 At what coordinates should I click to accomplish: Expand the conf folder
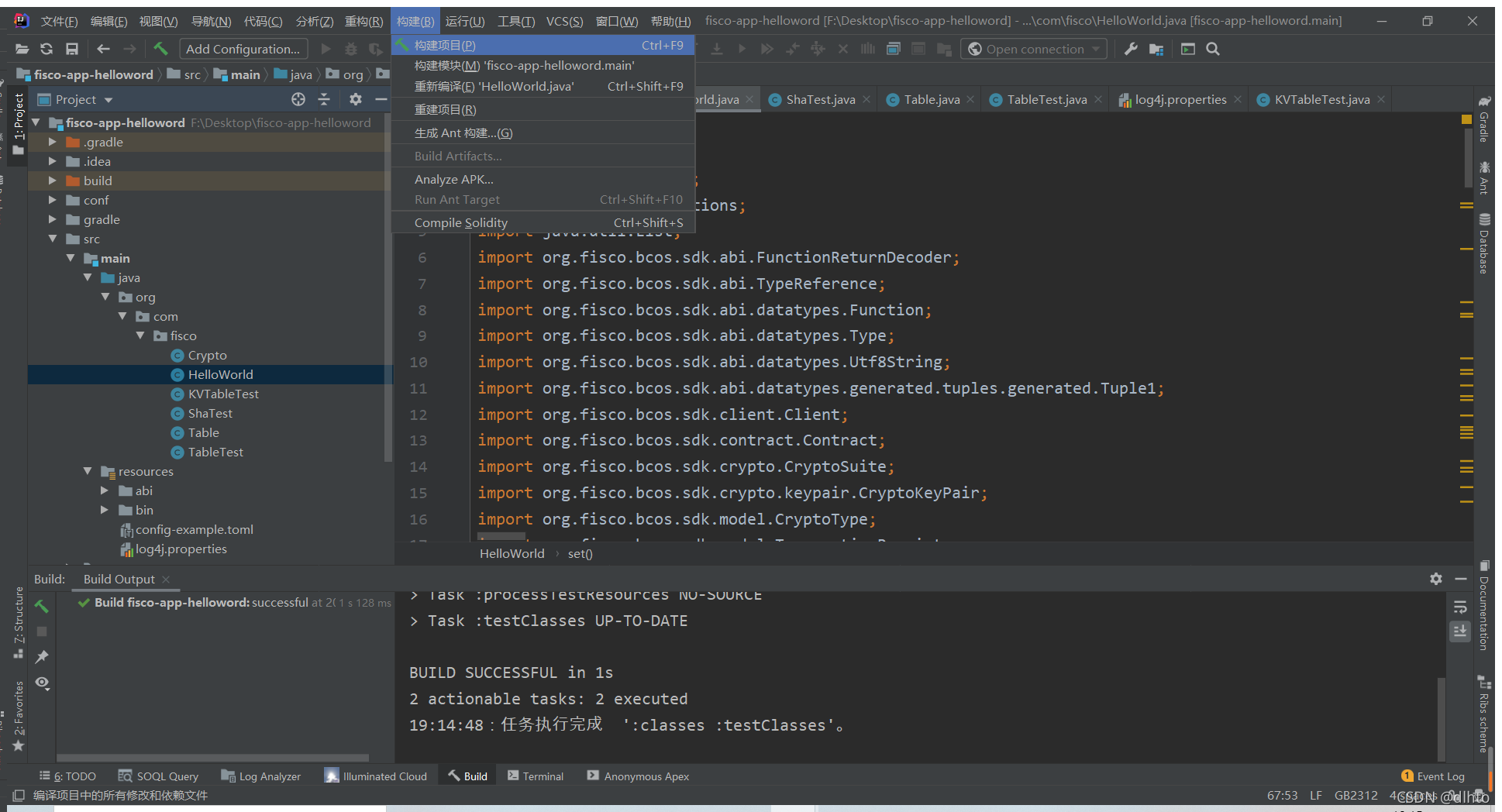pyautogui.click(x=52, y=200)
